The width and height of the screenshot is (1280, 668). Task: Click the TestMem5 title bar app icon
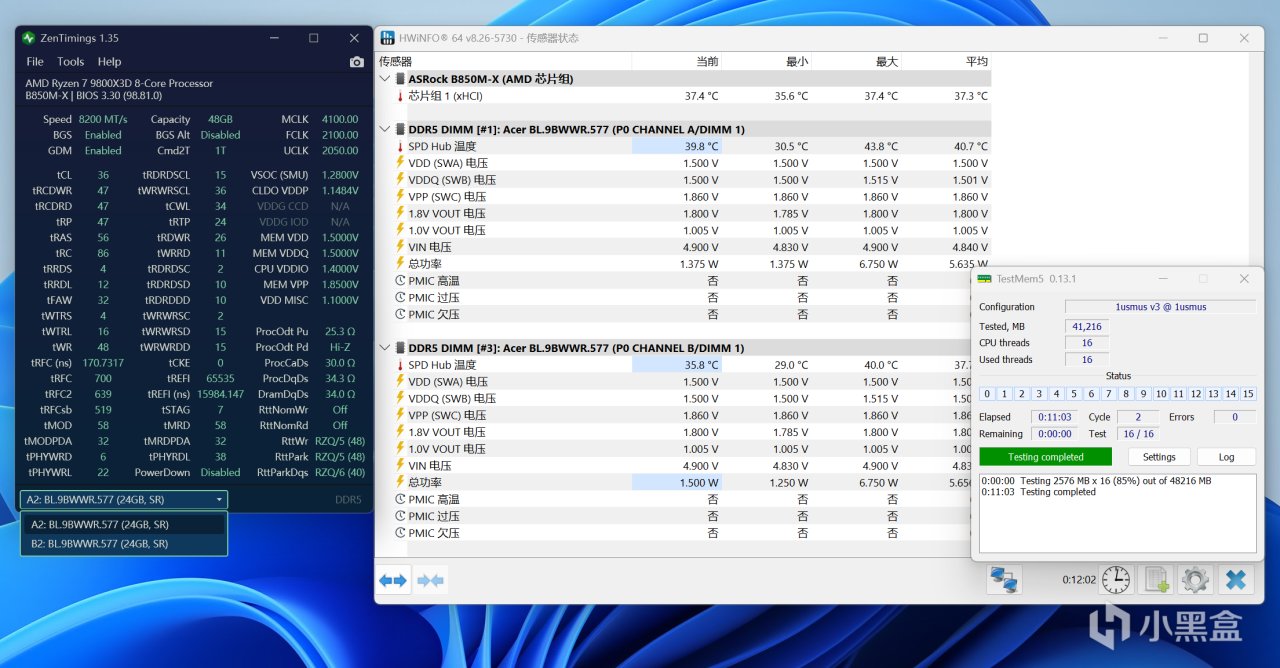pyautogui.click(x=984, y=279)
